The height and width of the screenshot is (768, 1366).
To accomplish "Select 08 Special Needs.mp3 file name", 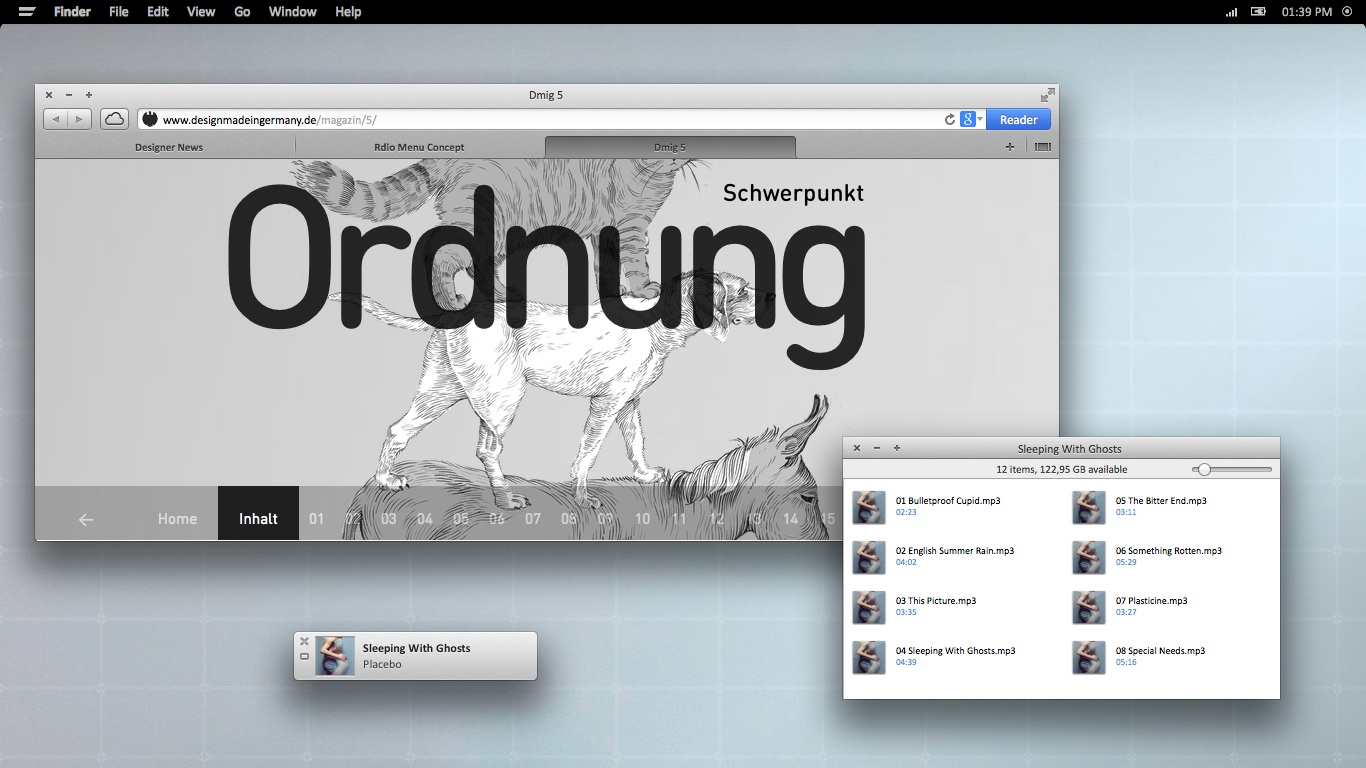I will point(1161,651).
